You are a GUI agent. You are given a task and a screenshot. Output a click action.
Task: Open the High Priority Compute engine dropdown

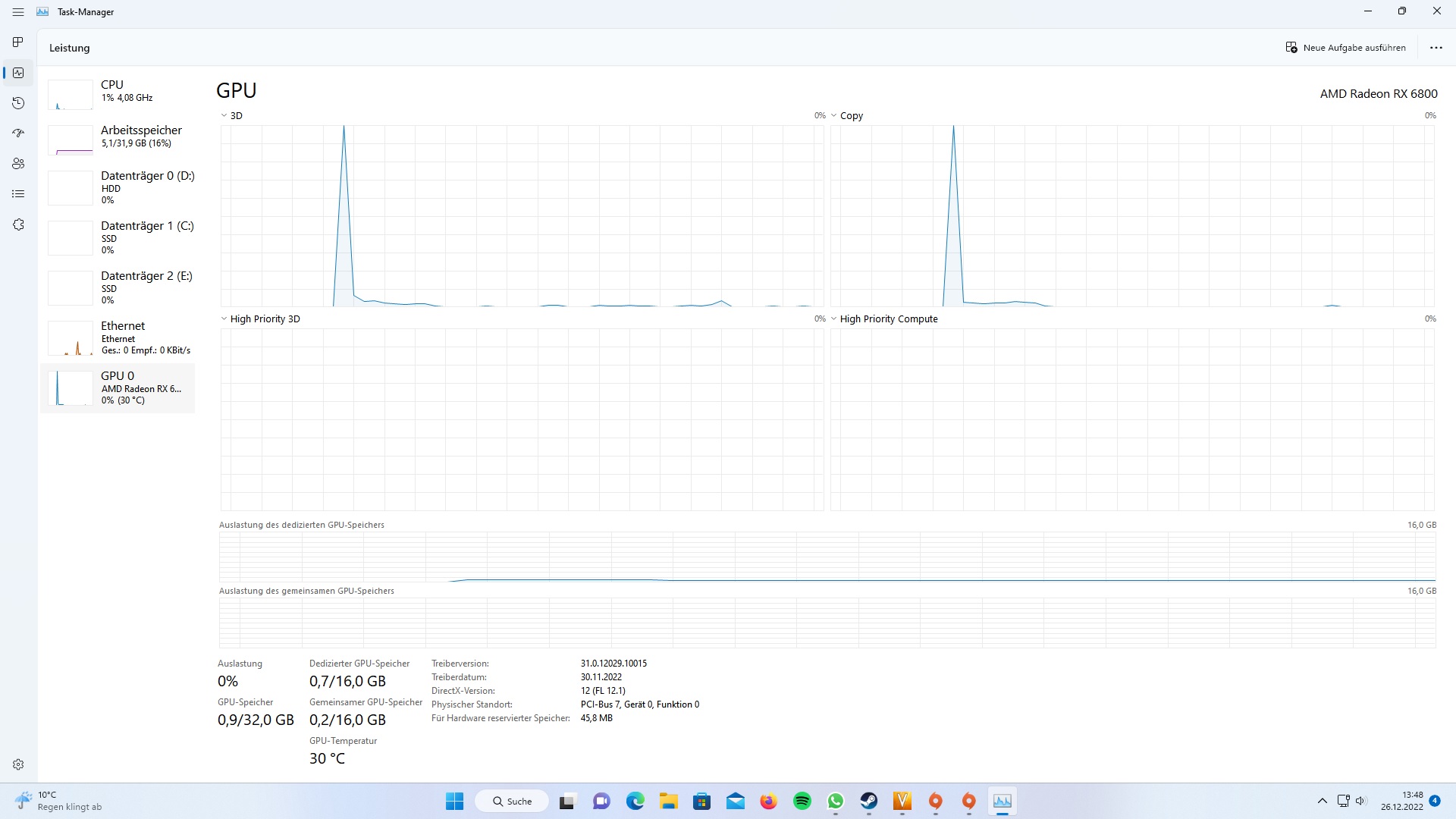coord(834,319)
